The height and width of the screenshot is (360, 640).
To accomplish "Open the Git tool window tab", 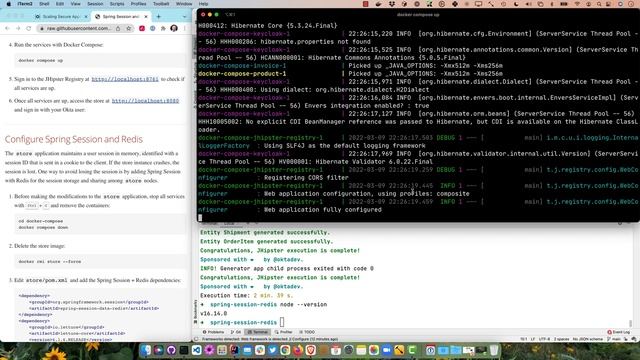I will tap(236, 332).
